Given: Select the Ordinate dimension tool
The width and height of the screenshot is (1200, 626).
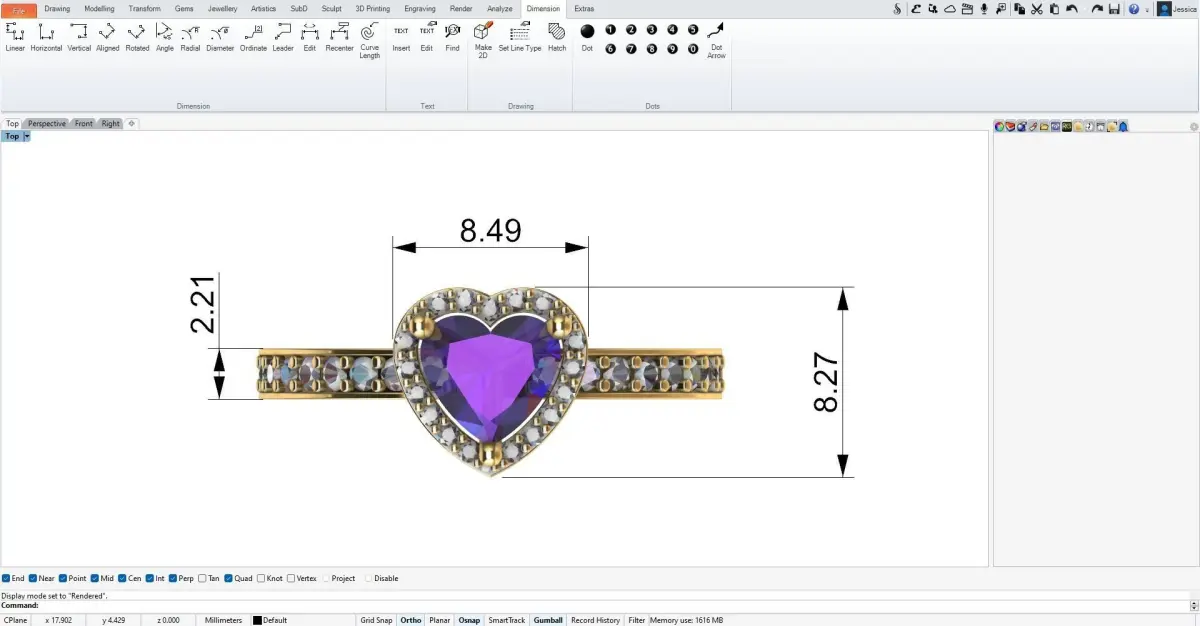Looking at the screenshot, I should pyautogui.click(x=253, y=38).
